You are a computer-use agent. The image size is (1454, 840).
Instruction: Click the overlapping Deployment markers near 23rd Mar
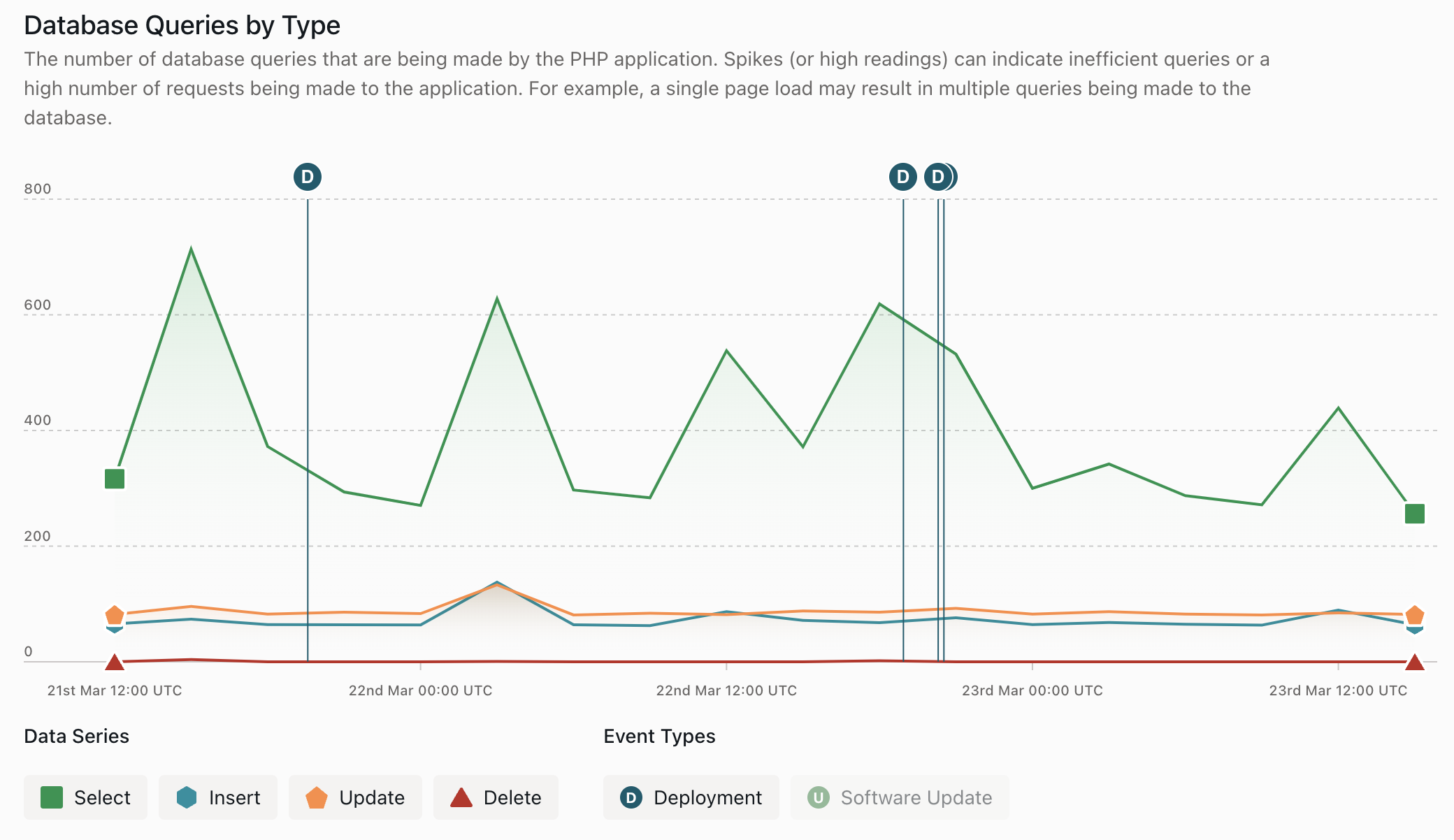pyautogui.click(x=937, y=177)
